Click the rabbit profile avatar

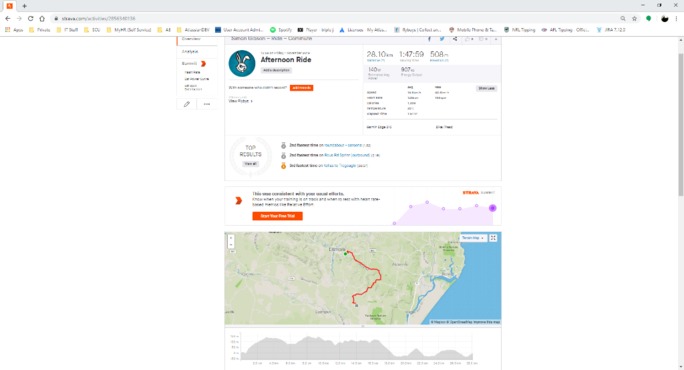point(242,63)
